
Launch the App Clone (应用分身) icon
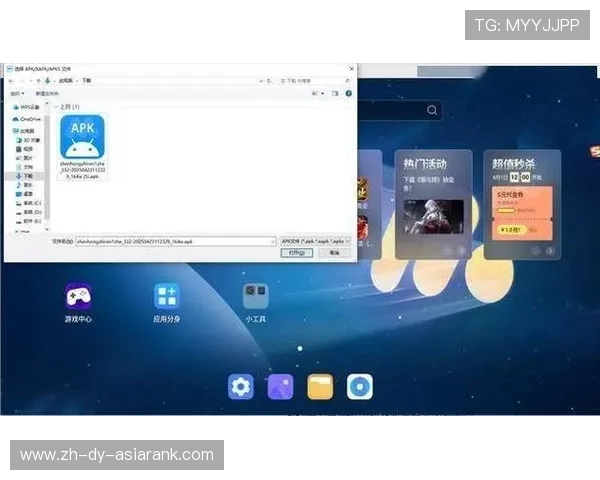[167, 302]
